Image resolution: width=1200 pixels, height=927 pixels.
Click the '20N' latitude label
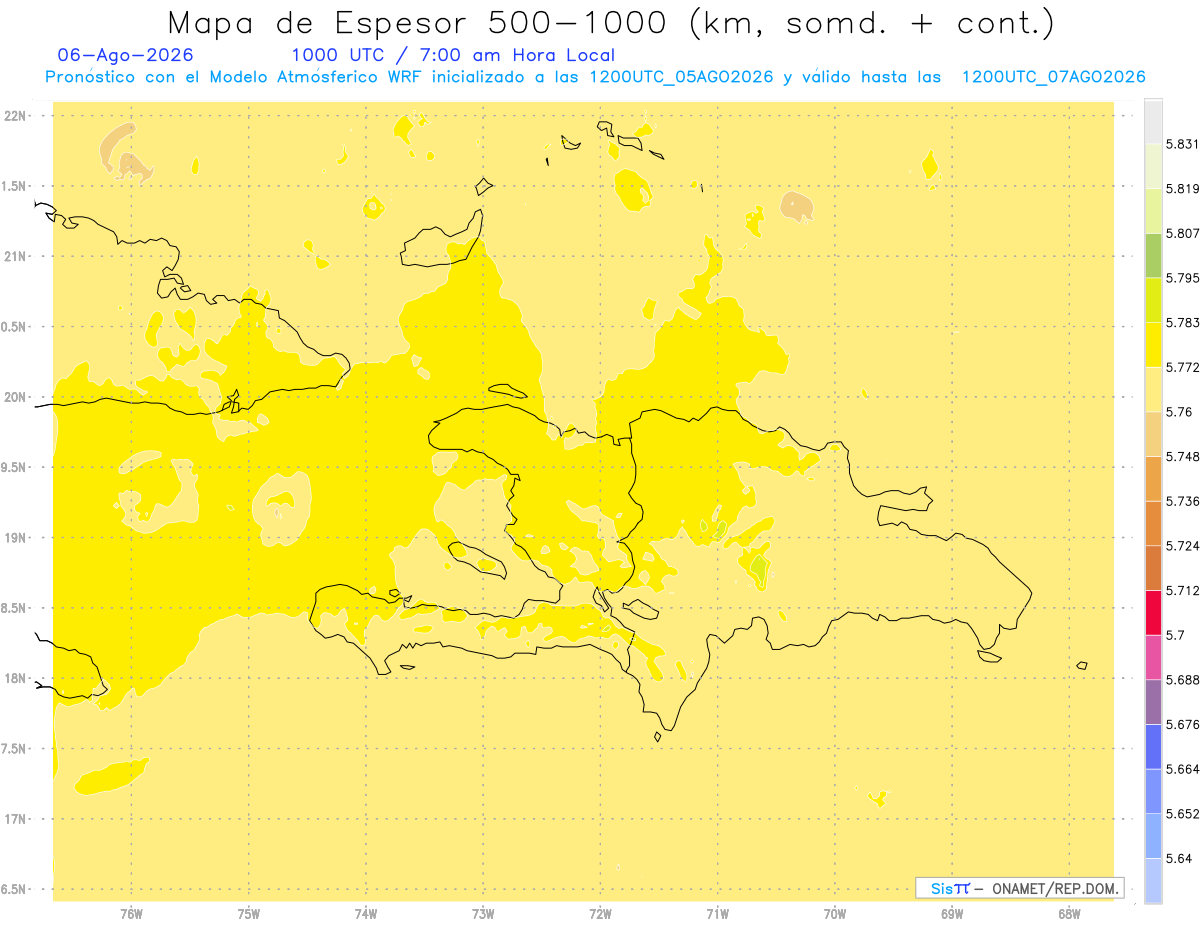16,397
